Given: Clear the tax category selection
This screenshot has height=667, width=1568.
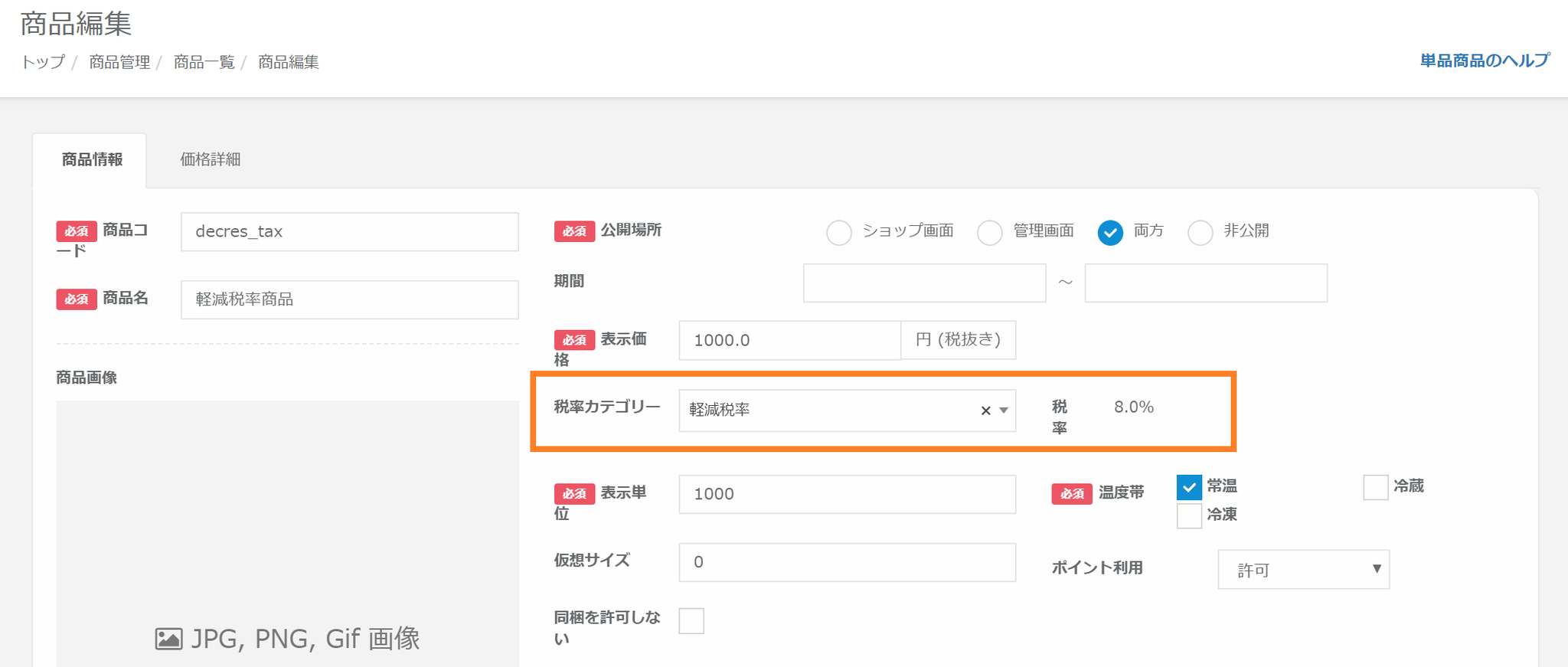Looking at the screenshot, I should coord(985,410).
